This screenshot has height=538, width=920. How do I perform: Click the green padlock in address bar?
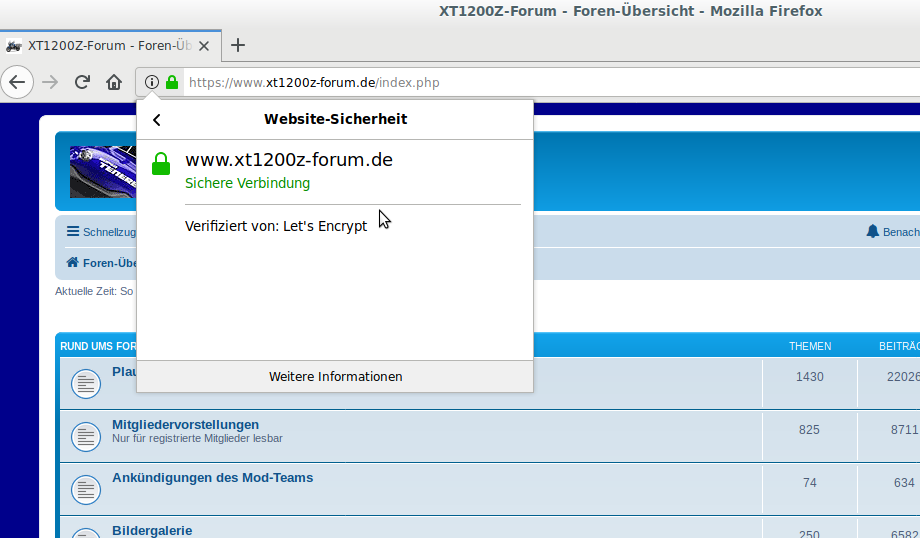tap(172, 82)
